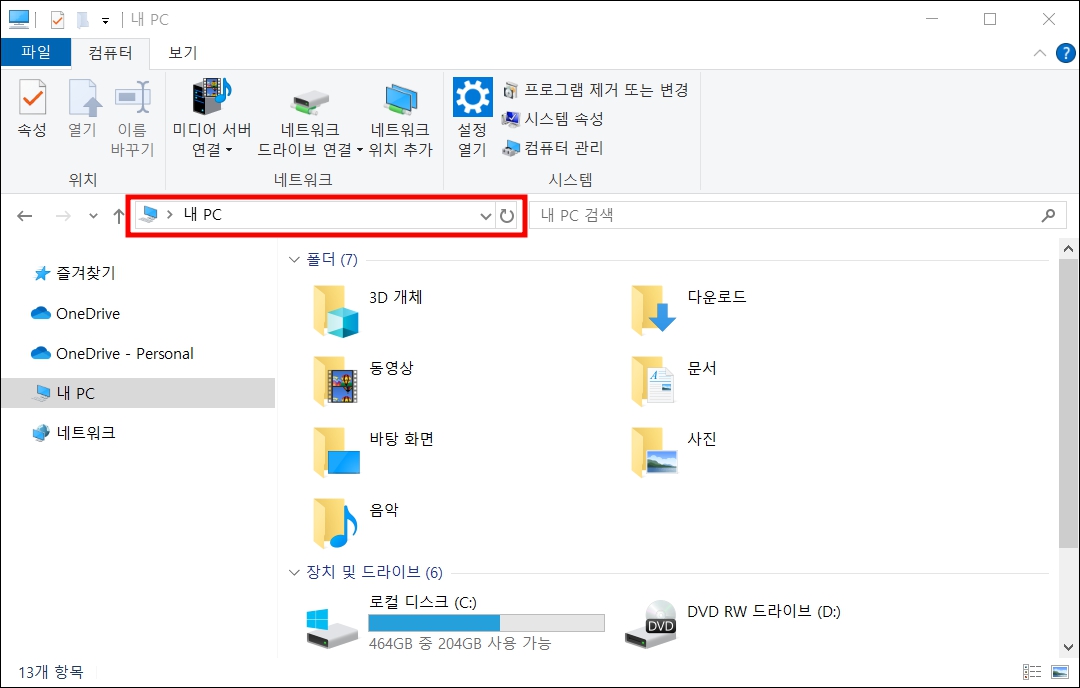
Task: Open the address bar history dropdown
Action: click(x=485, y=215)
